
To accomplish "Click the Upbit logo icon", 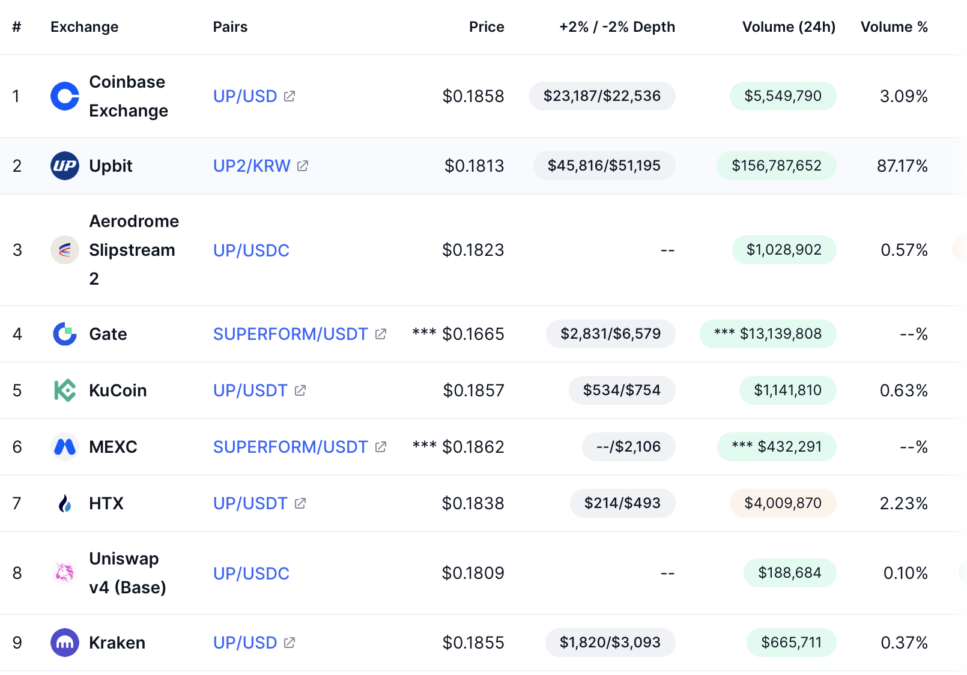I will pos(65,166).
